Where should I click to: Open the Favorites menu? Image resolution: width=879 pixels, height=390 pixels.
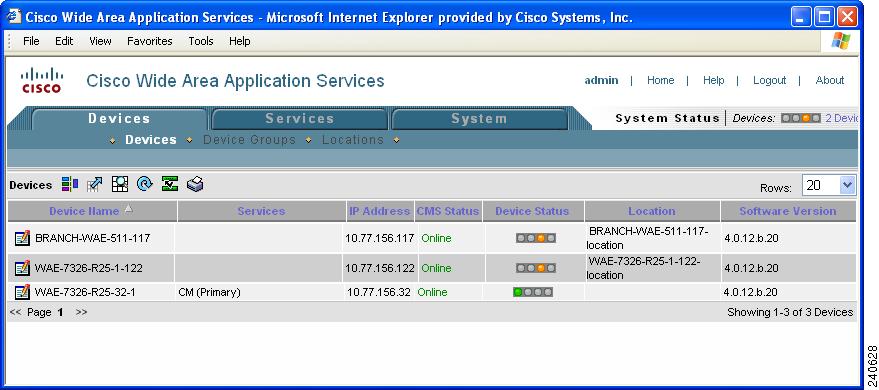point(150,41)
